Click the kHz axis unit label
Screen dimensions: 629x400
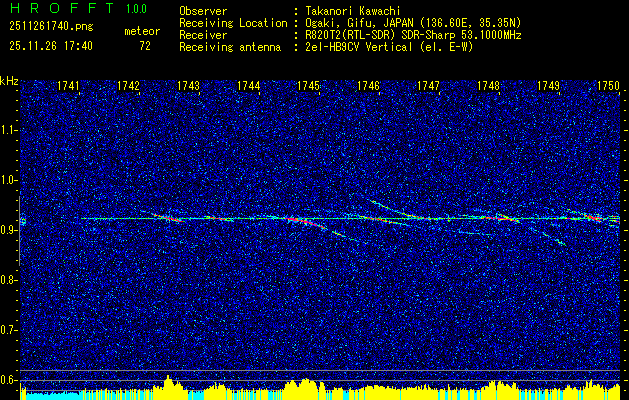pyautogui.click(x=9, y=81)
